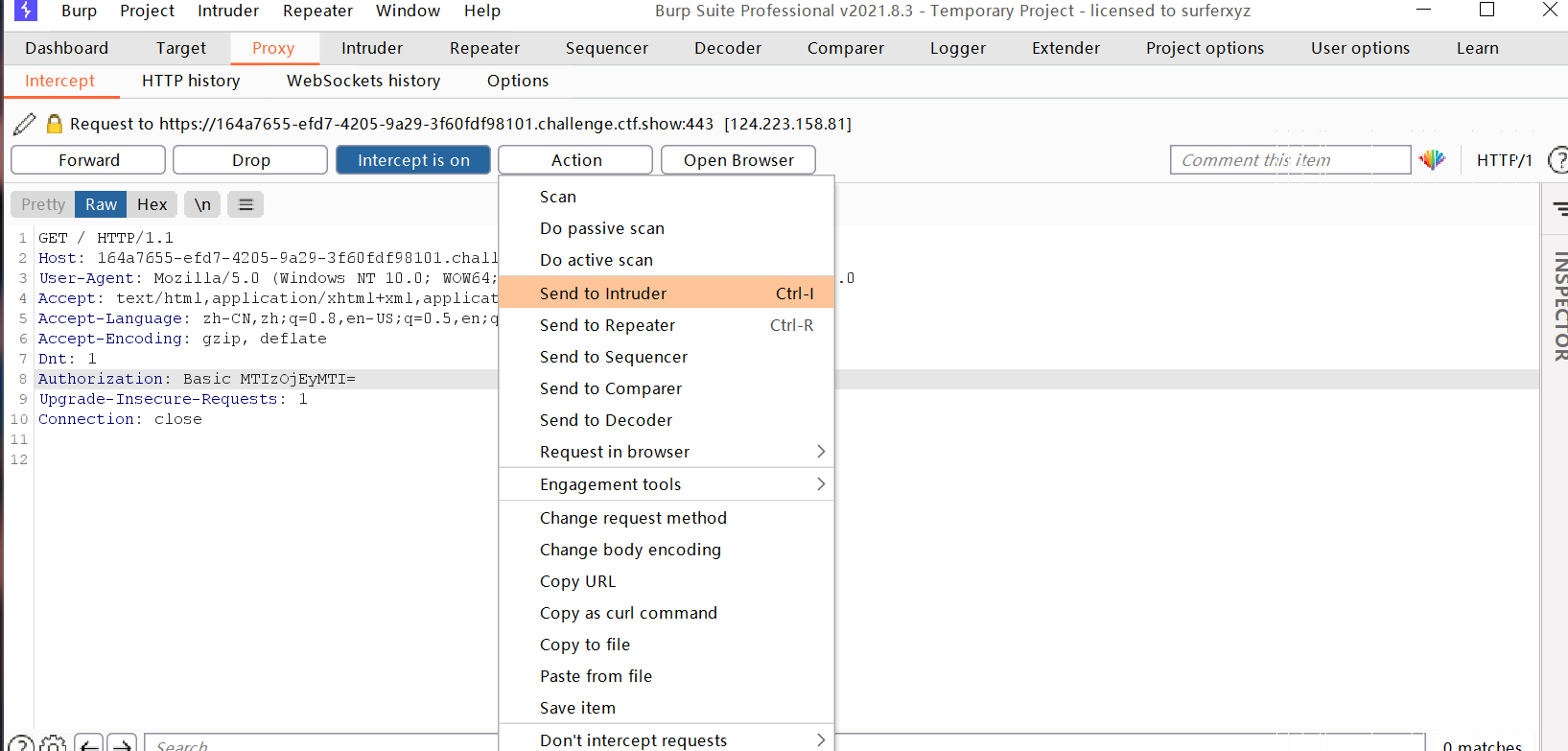This screenshot has width=1568, height=751.
Task: Open Proxy Options sub-tab
Action: 518,81
